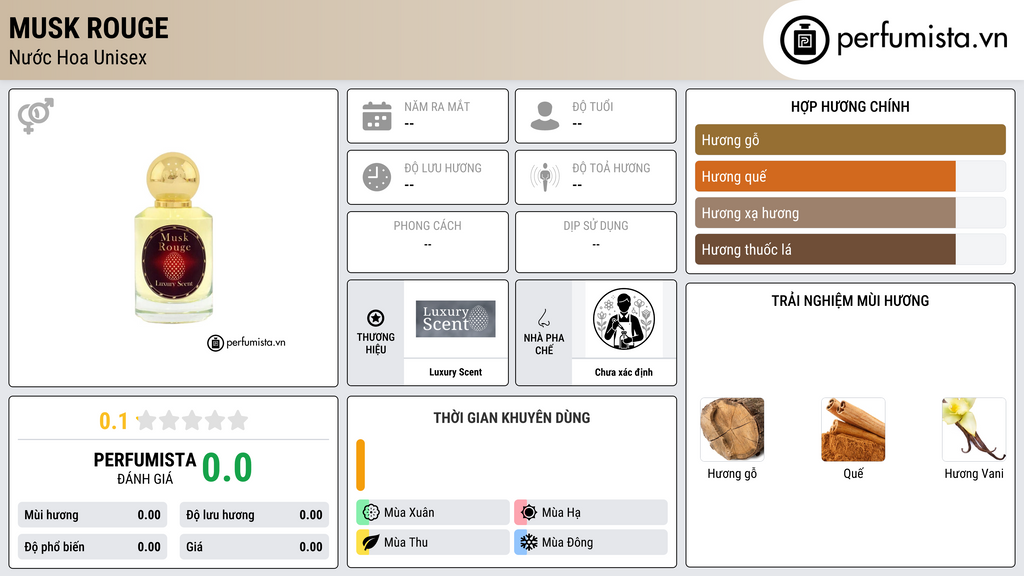Click the calendar icon for Năm ra mắt

click(377, 116)
